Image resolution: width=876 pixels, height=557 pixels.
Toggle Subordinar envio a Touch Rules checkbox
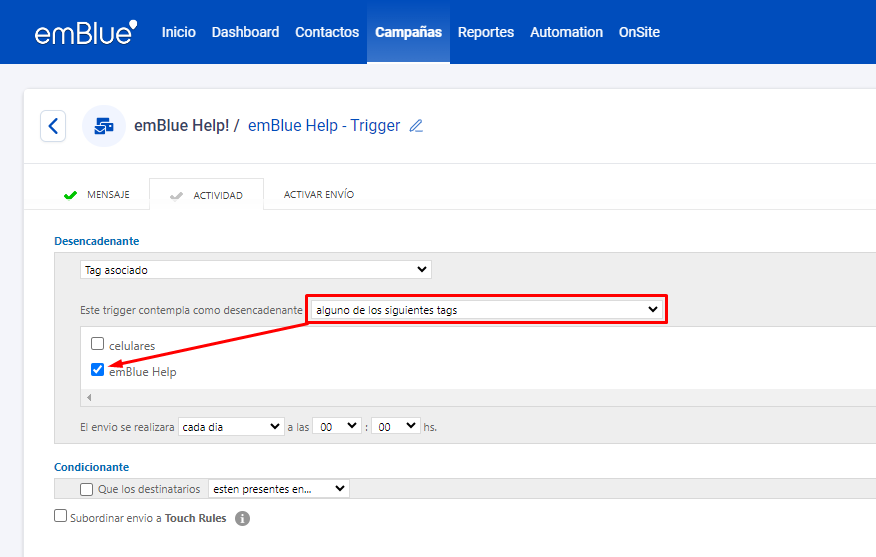[60, 516]
